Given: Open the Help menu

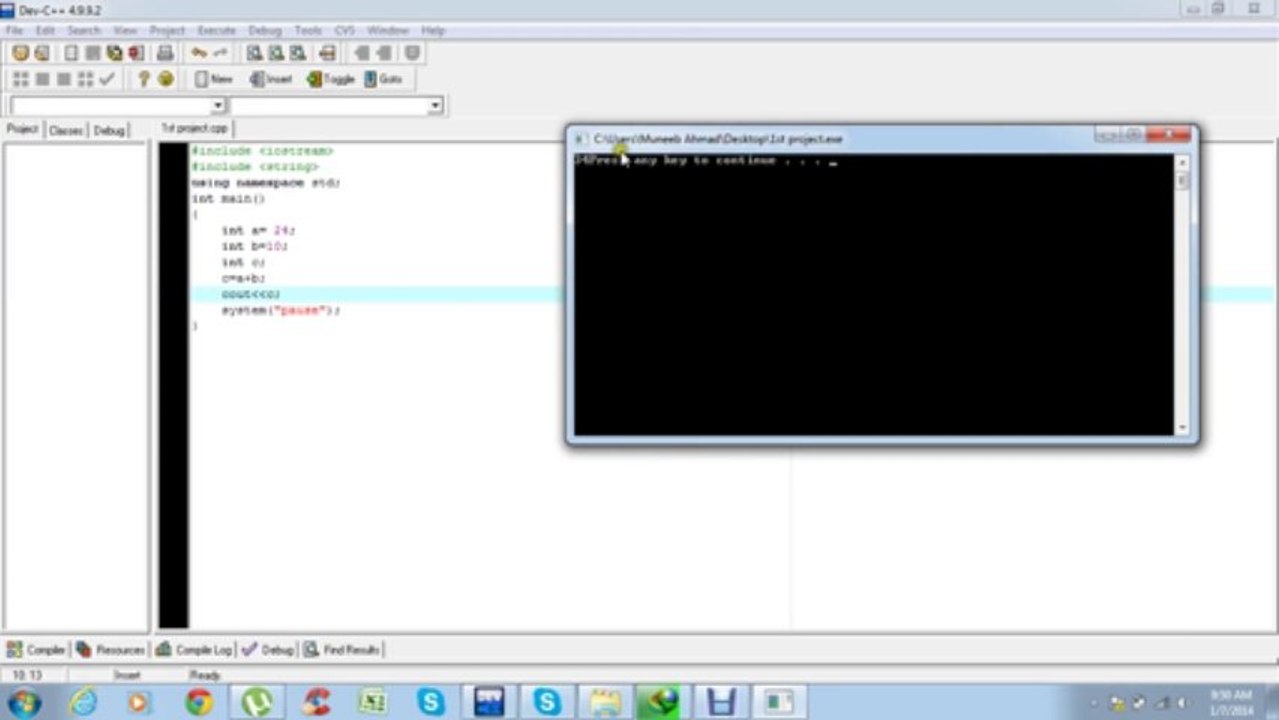Looking at the screenshot, I should tap(432, 31).
